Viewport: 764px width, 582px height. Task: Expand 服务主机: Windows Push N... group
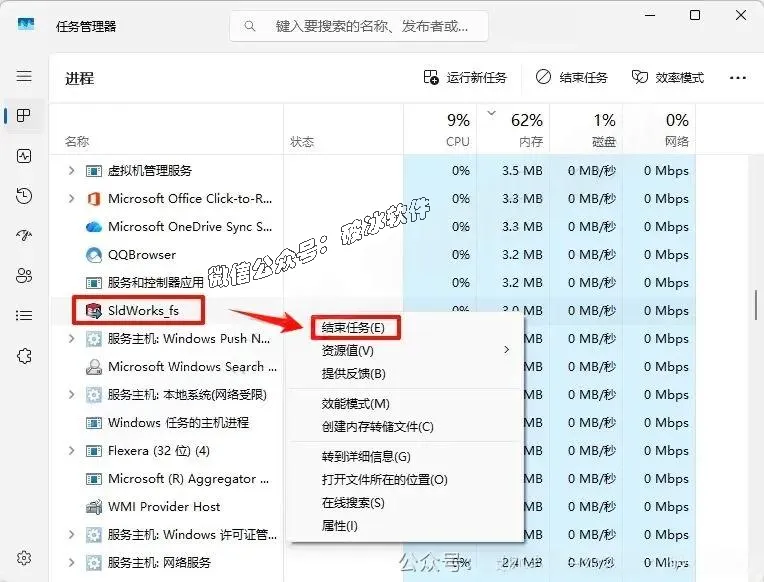72,338
